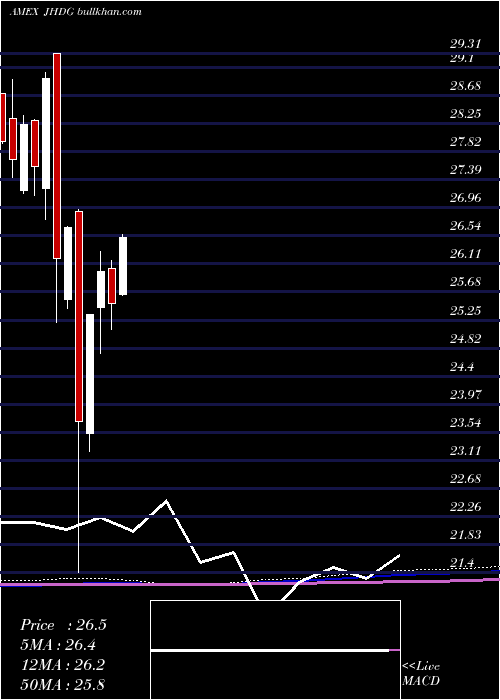Click the 23.54 price axis label

(x=465, y=423)
